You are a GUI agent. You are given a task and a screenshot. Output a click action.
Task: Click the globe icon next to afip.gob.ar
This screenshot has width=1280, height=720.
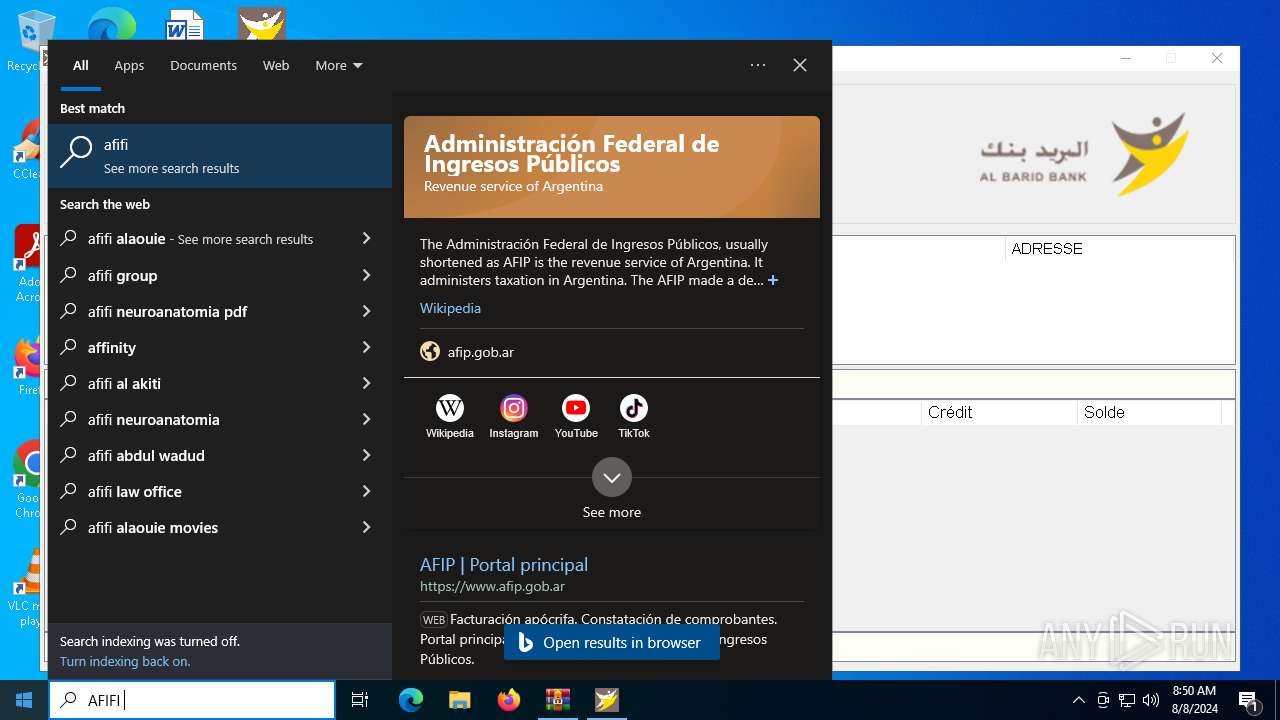coord(430,352)
